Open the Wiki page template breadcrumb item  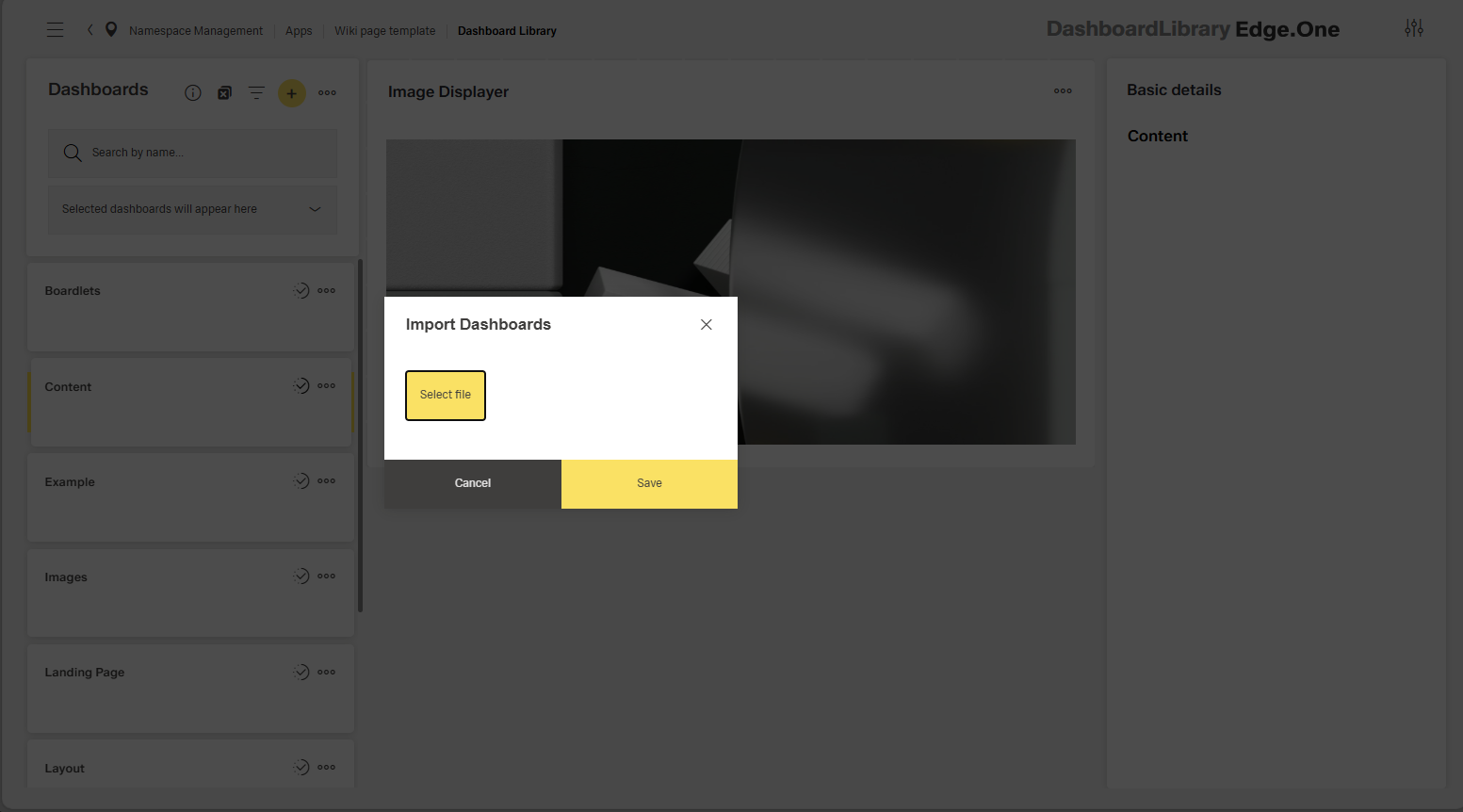pos(384,29)
